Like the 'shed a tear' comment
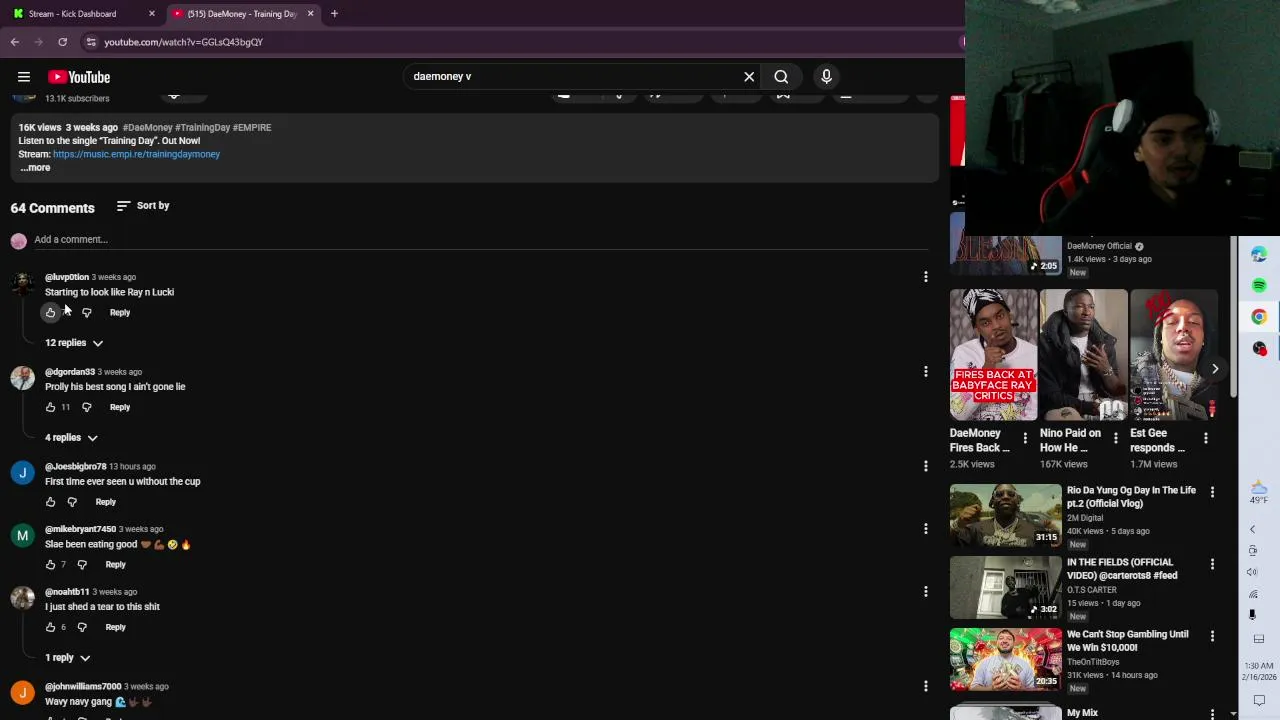This screenshot has width=1280, height=720. pos(50,627)
